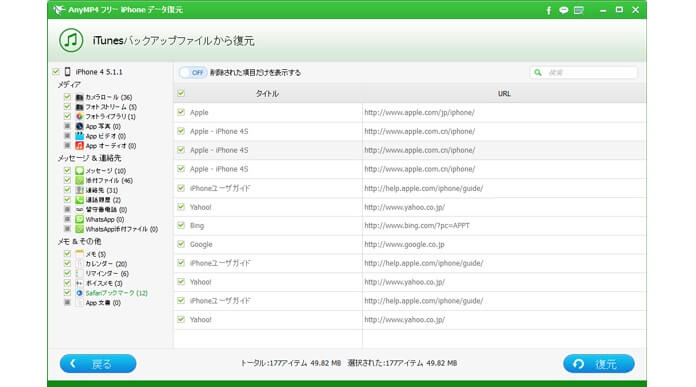
Task: Toggle the select-all checkbox in table header
Action: click(x=181, y=93)
